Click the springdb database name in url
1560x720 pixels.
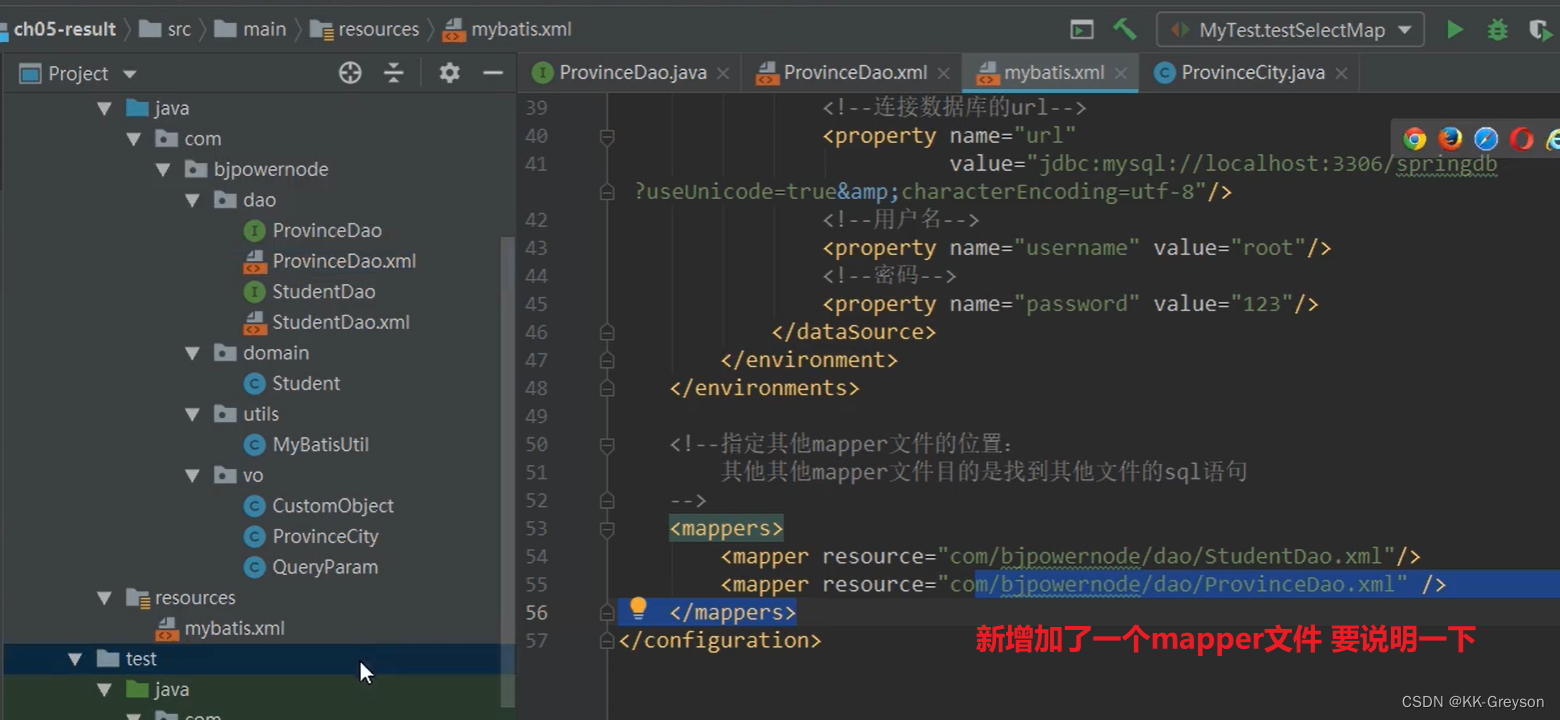click(x=1446, y=164)
